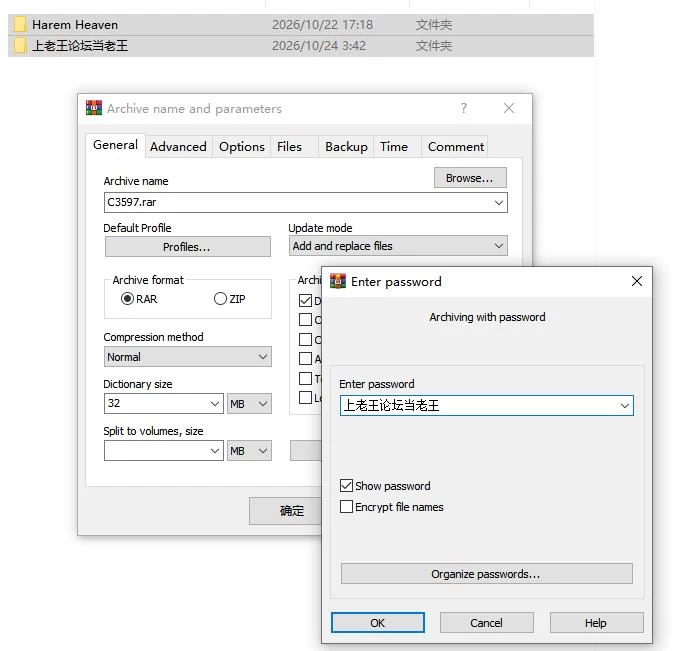This screenshot has width=676, height=651.
Task: Go to the Backup tab
Action: pos(346,147)
